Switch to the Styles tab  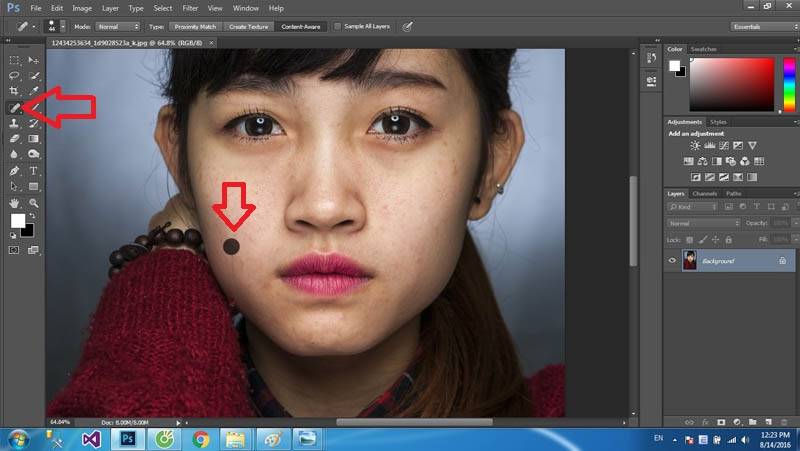tap(718, 122)
